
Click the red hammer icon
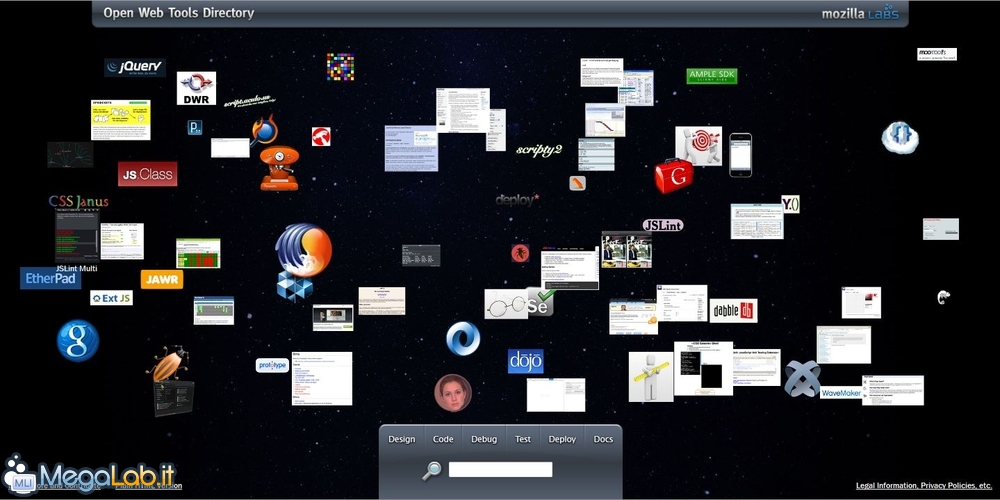[321, 136]
